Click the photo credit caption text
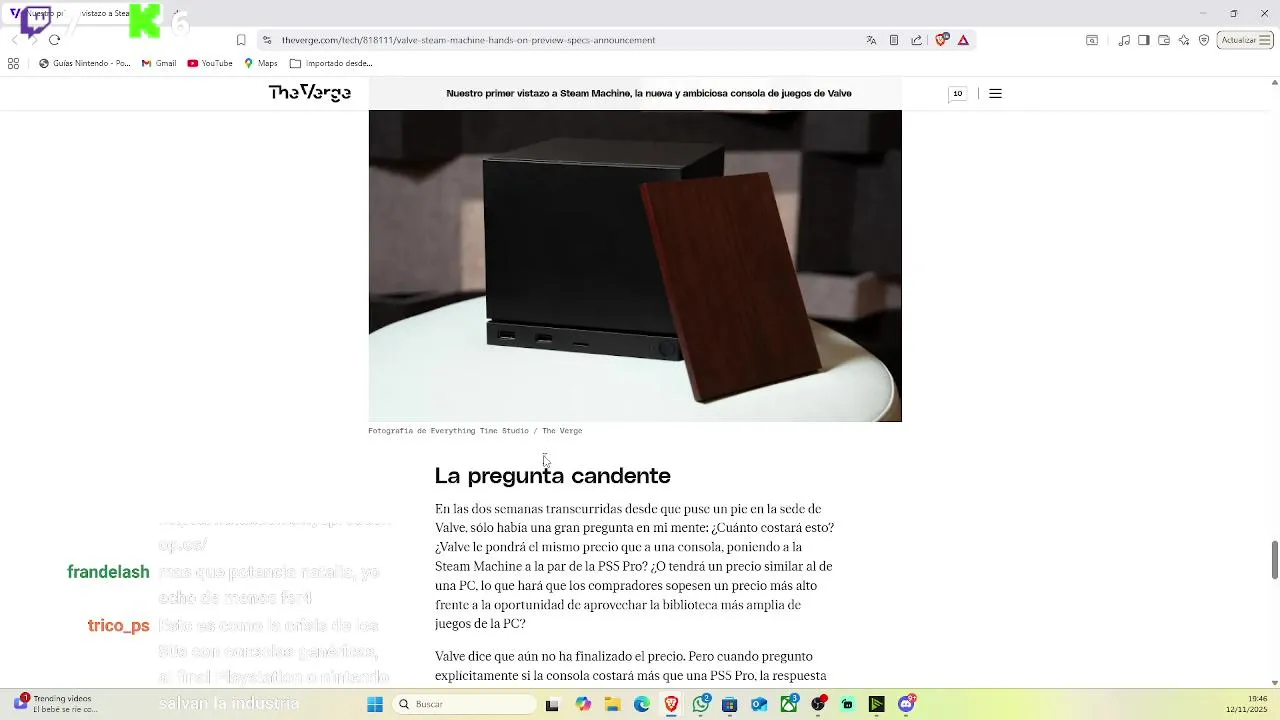This screenshot has height=720, width=1280. pos(475,431)
